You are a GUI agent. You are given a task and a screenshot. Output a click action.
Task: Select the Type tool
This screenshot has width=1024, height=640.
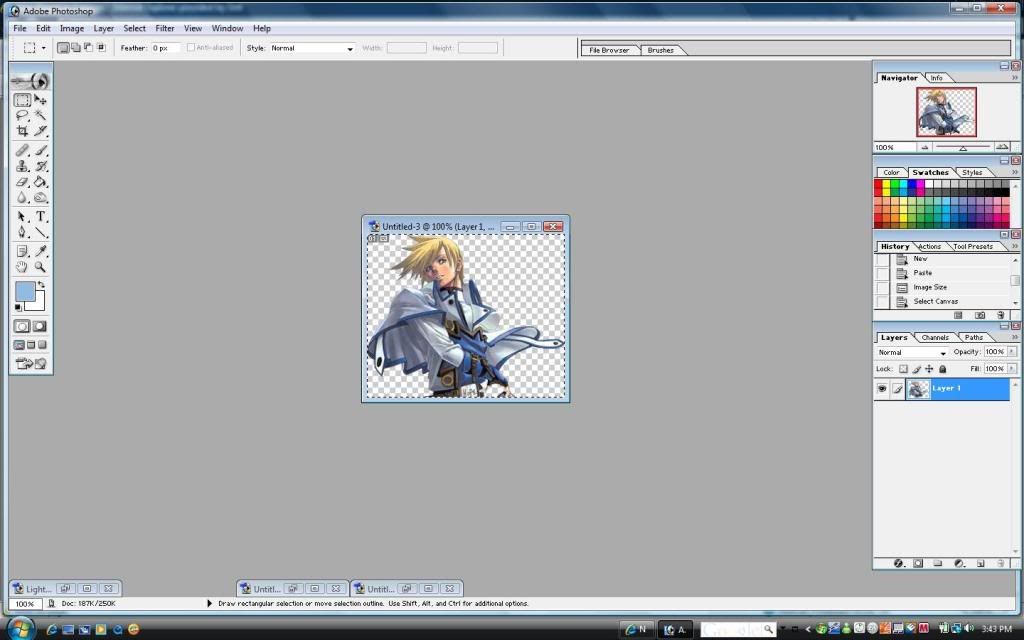(x=40, y=216)
